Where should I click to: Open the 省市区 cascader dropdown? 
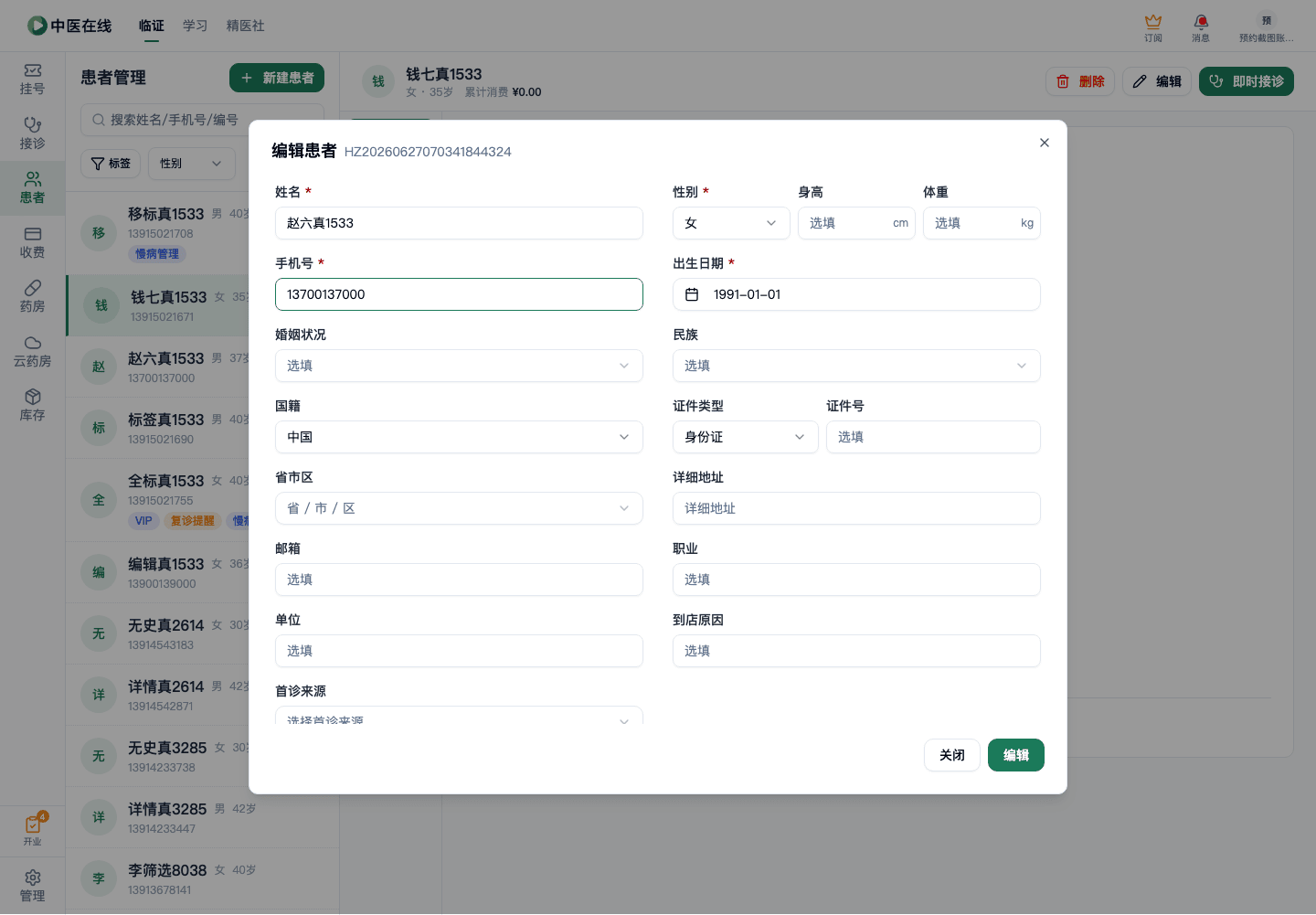pyautogui.click(x=459, y=508)
